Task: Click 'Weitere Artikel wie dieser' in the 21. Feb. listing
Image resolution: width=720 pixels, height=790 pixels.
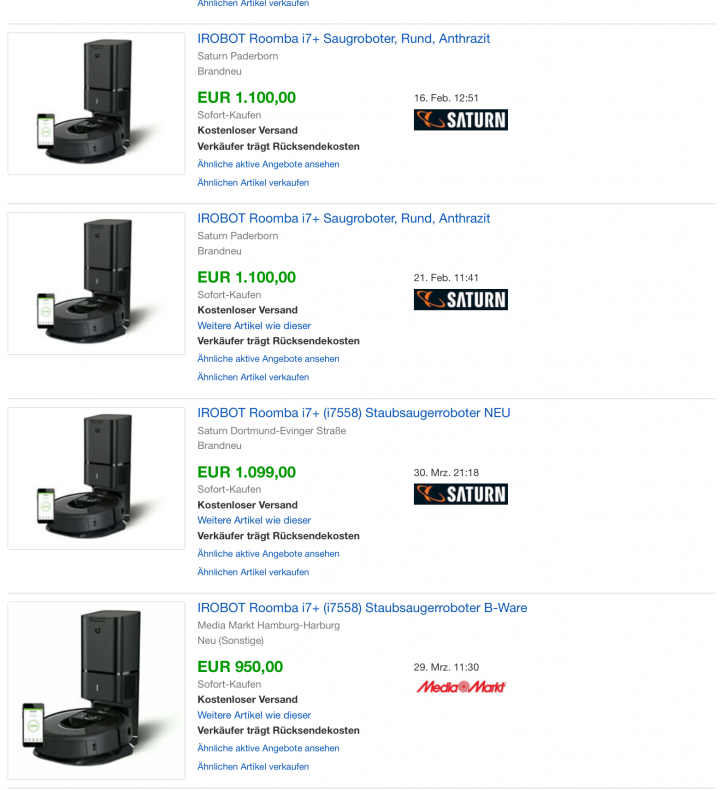Action: [254, 325]
